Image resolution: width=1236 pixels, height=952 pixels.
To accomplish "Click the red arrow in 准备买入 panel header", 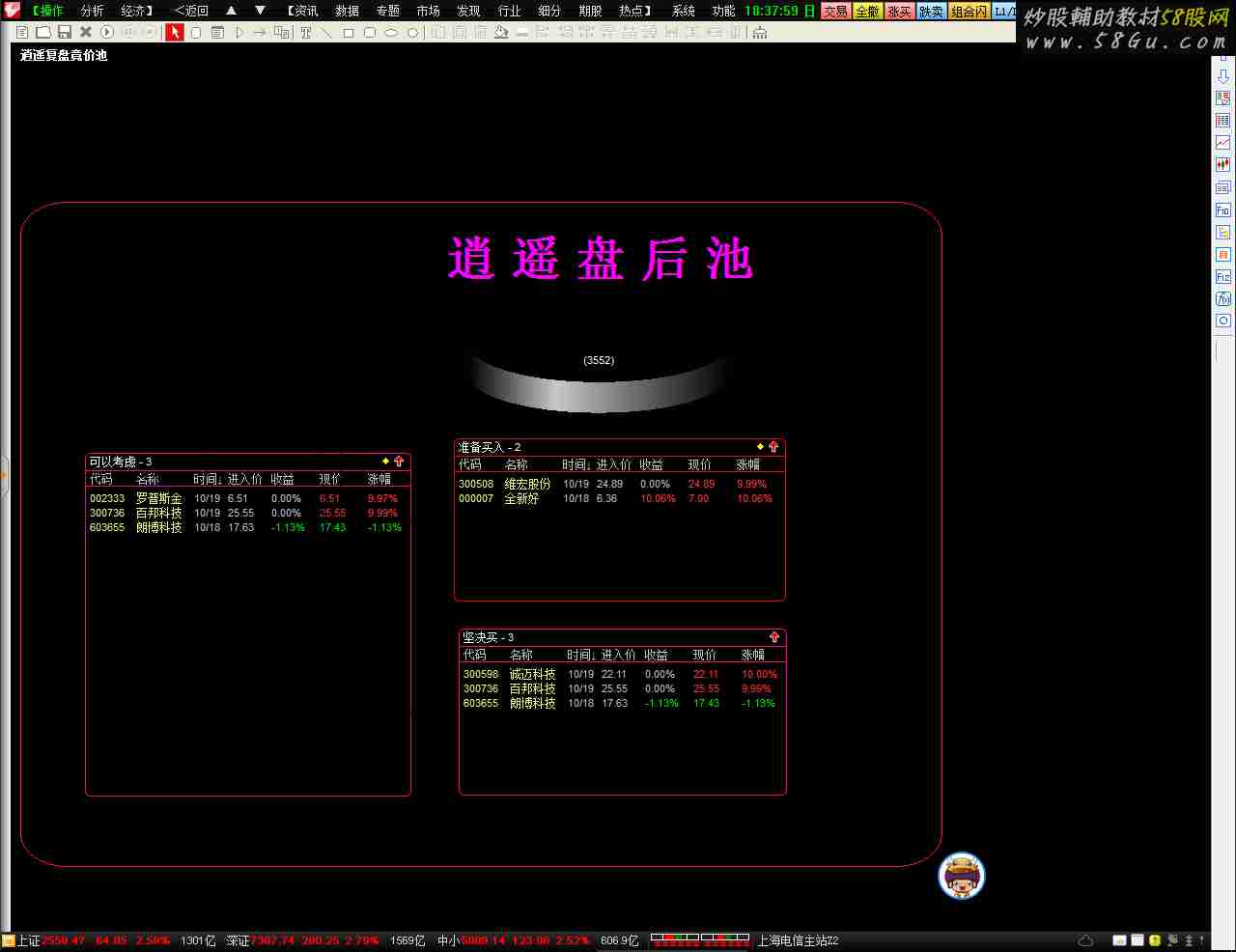I will 773,447.
